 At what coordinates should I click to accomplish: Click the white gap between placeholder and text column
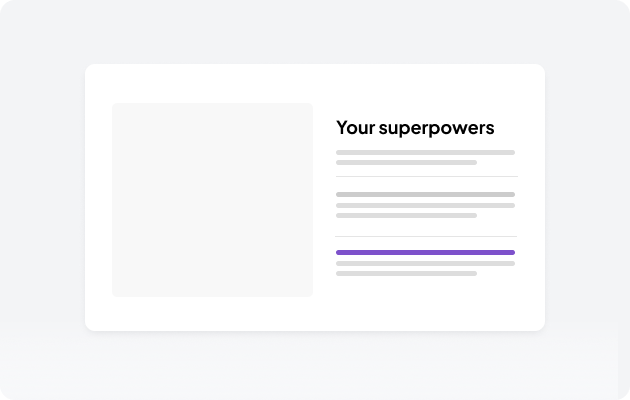click(x=324, y=200)
